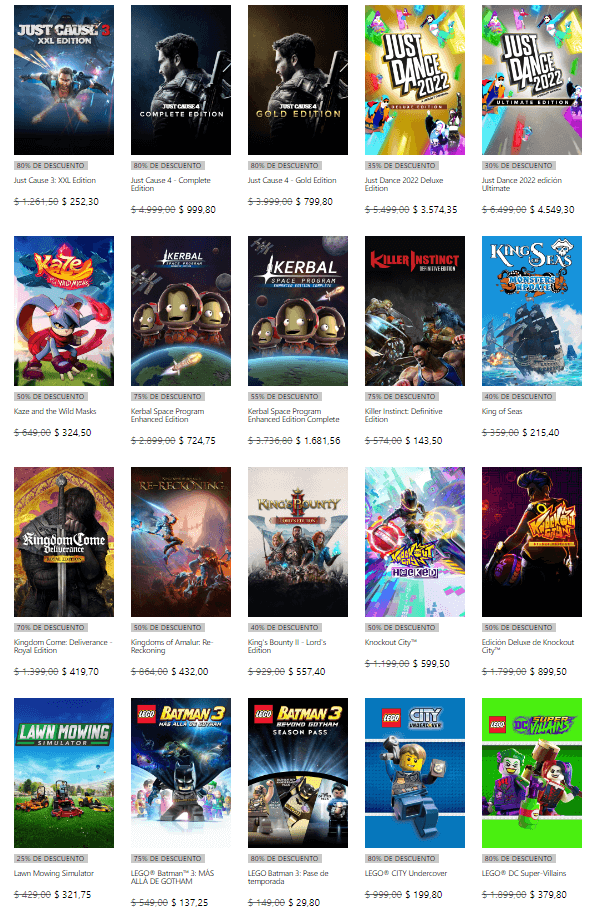Click the $ 724,75 Kerbal Space Program price

(197, 440)
